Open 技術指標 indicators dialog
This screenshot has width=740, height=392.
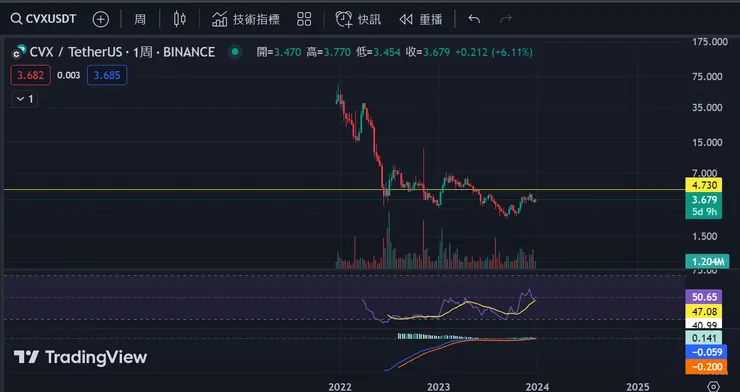tap(245, 19)
